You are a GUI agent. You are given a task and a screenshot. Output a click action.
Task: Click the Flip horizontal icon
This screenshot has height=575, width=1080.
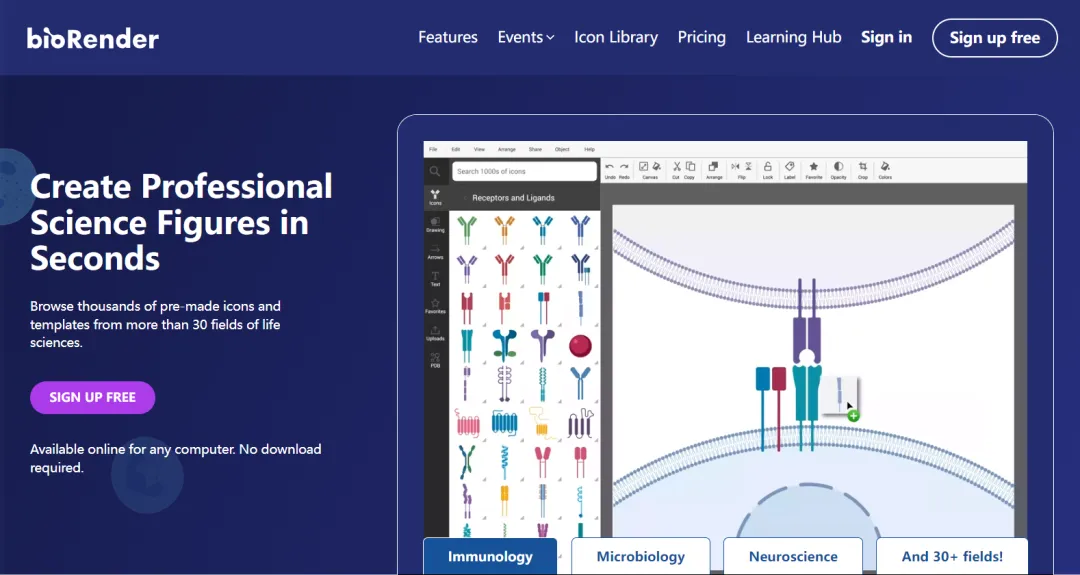point(735,167)
